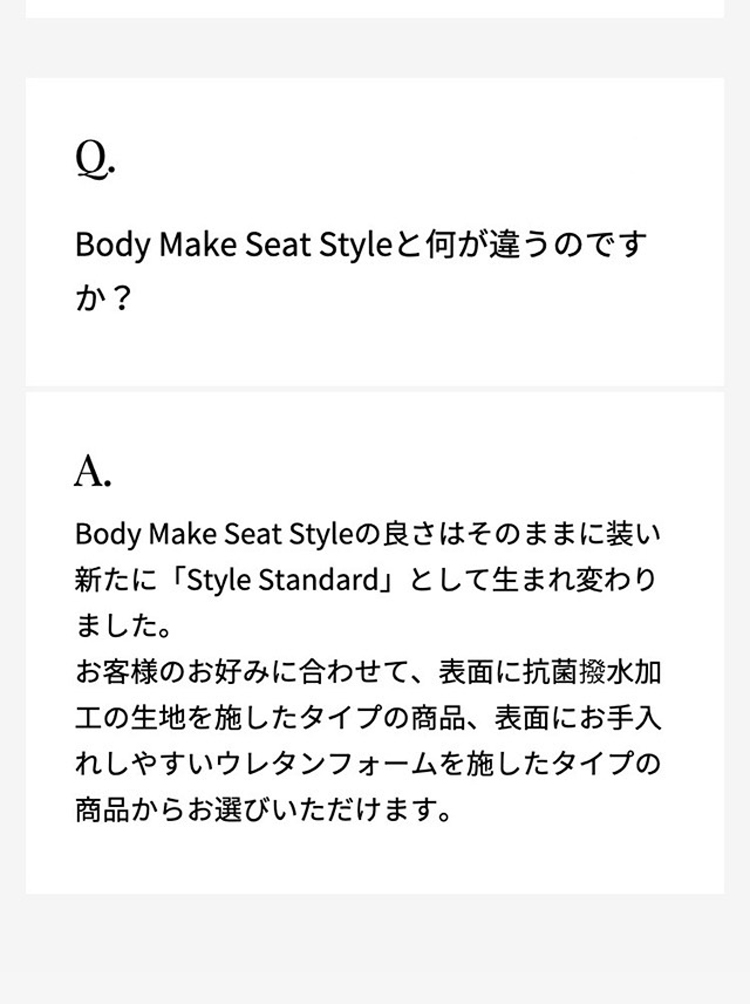Click the partial white card at top edge
Image resolution: width=750 pixels, height=1004 pixels.
click(x=375, y=8)
